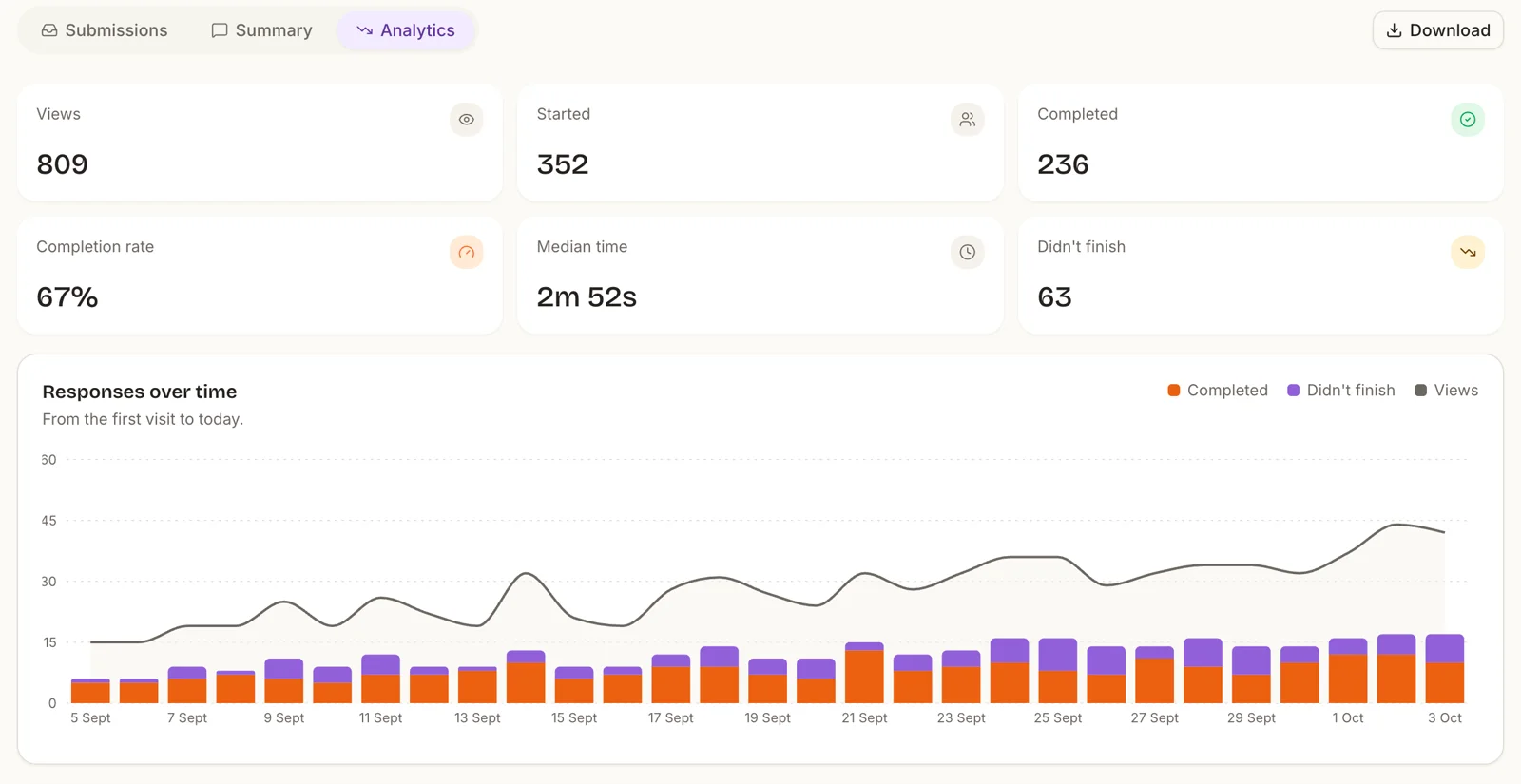1521x784 pixels.
Task: Click the Didn't finish value 63
Action: (1054, 297)
